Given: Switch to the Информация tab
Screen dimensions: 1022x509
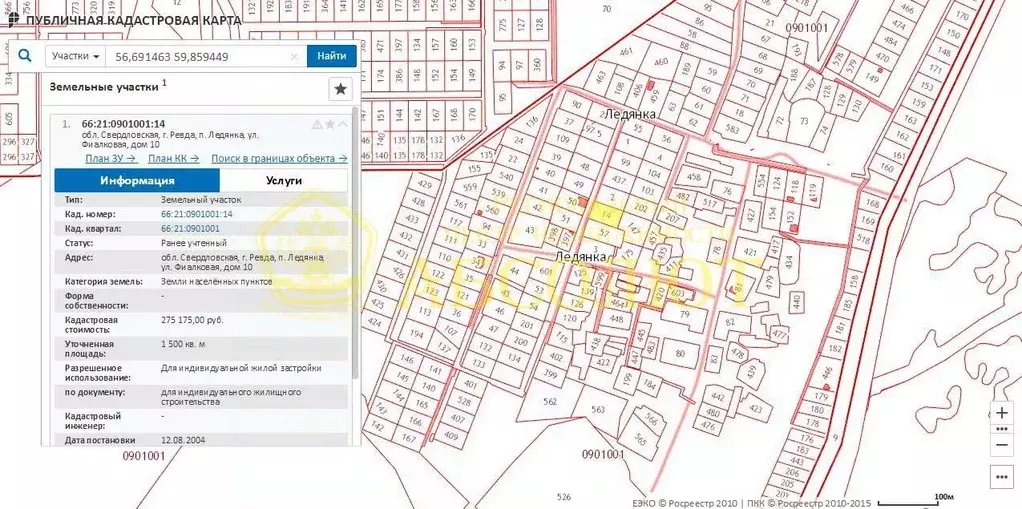Looking at the screenshot, I should pyautogui.click(x=137, y=181).
